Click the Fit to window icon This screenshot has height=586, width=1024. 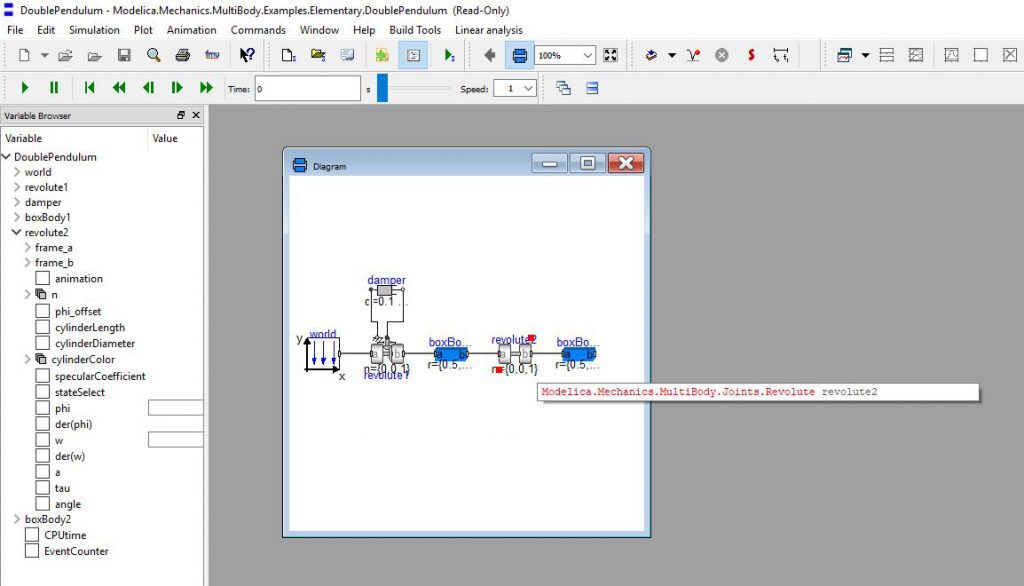point(611,56)
